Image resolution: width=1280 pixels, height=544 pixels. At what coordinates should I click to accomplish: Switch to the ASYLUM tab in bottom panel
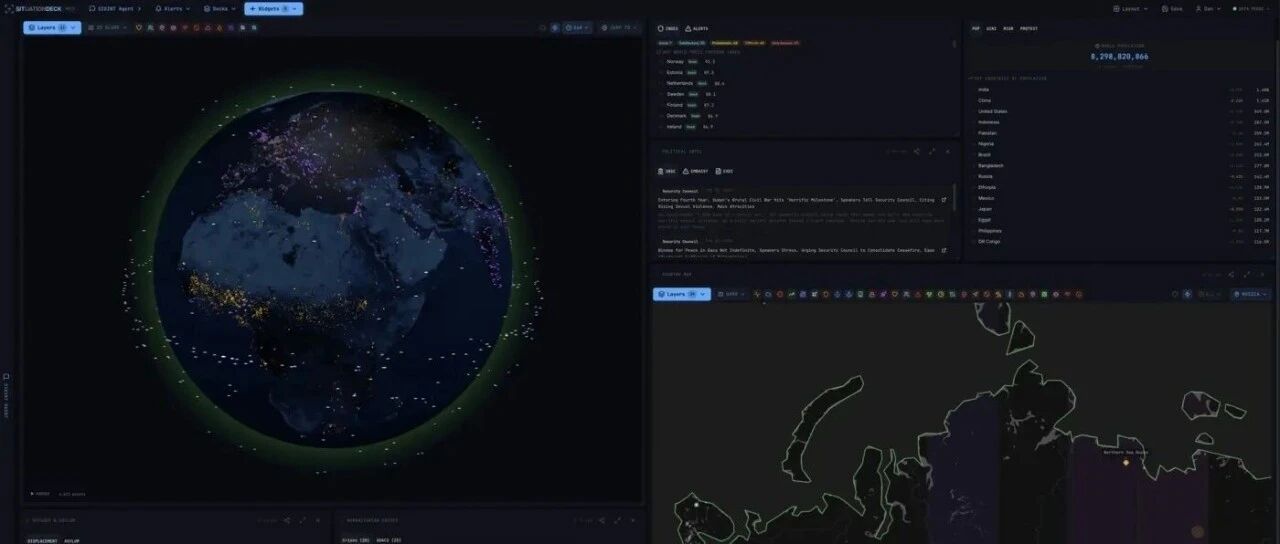click(x=73, y=540)
